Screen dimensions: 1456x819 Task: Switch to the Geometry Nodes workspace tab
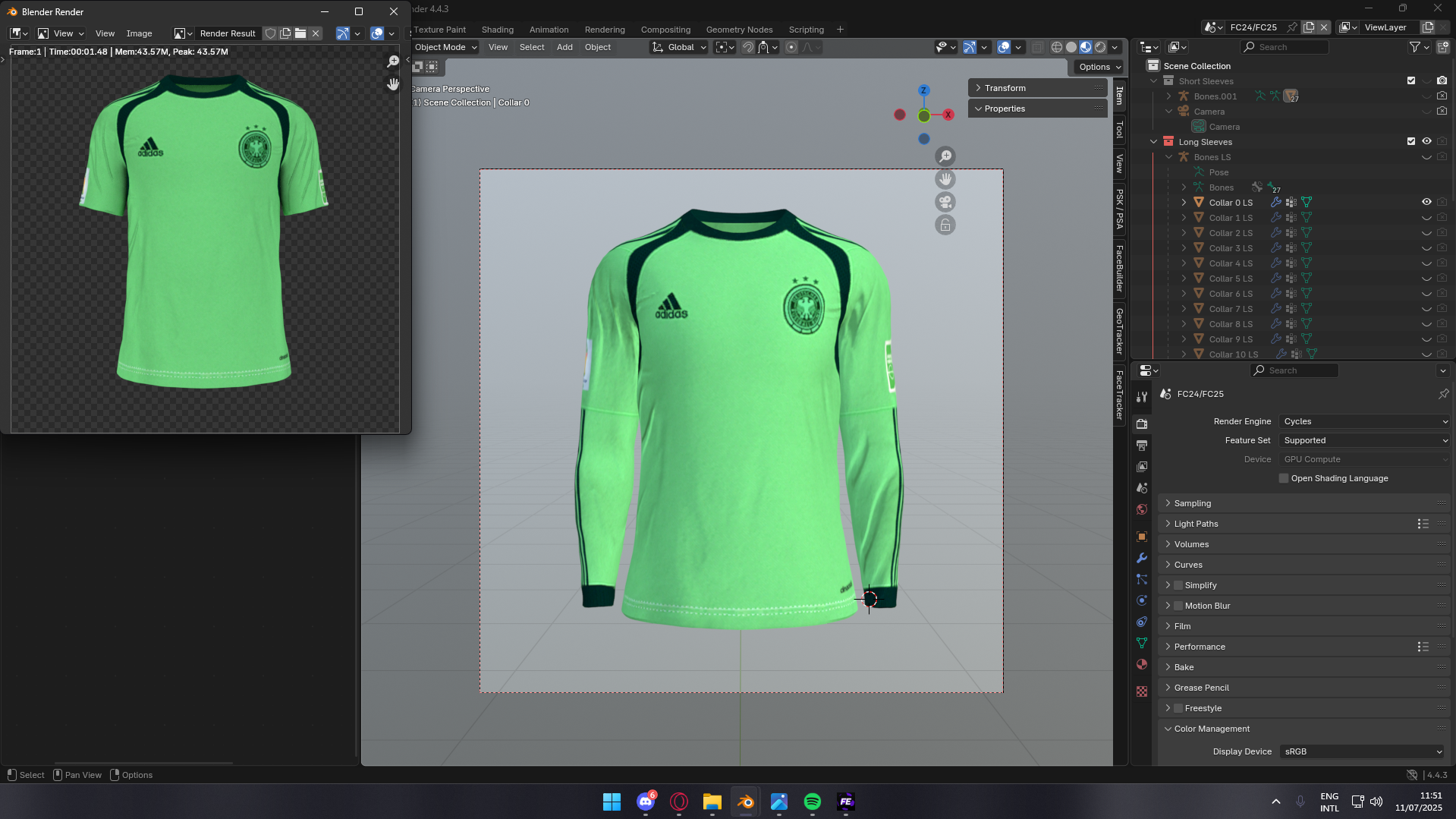coord(739,30)
